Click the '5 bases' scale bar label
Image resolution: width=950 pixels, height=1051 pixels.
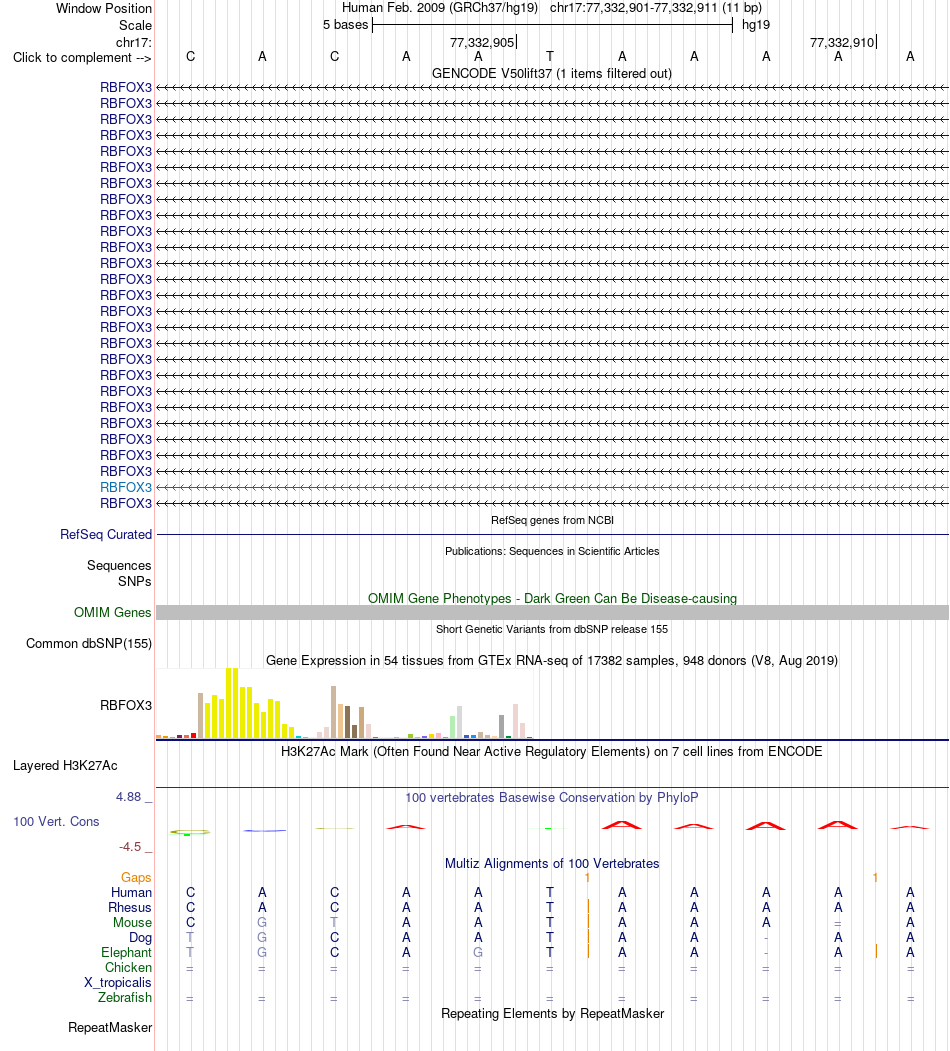(x=345, y=25)
